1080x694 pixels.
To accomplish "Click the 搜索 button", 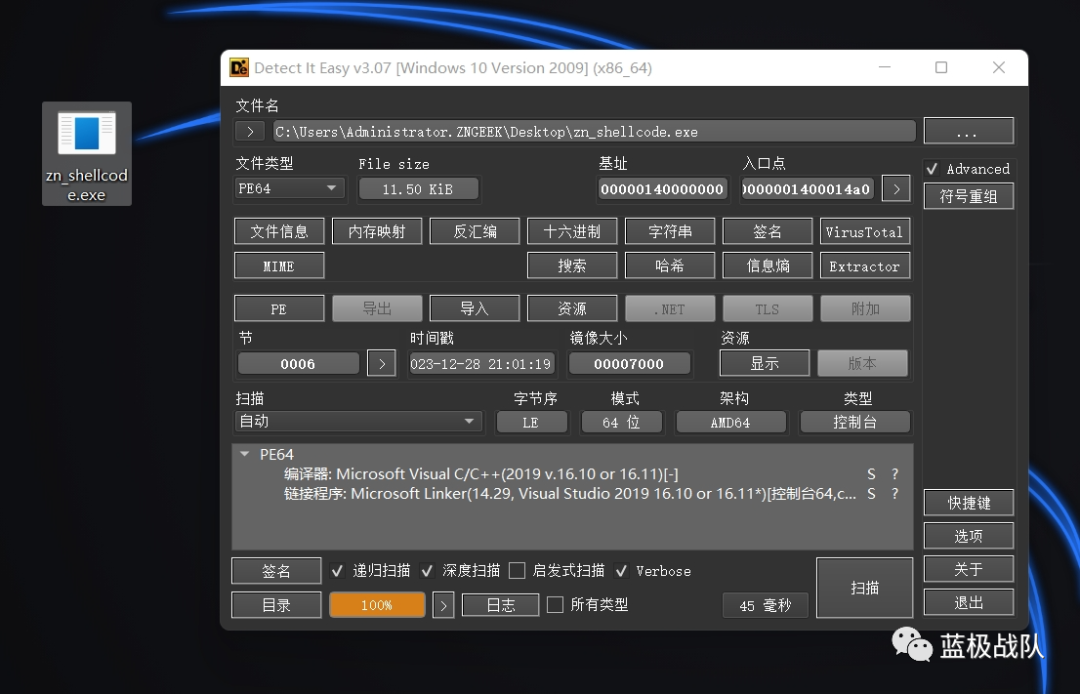I will [x=572, y=266].
